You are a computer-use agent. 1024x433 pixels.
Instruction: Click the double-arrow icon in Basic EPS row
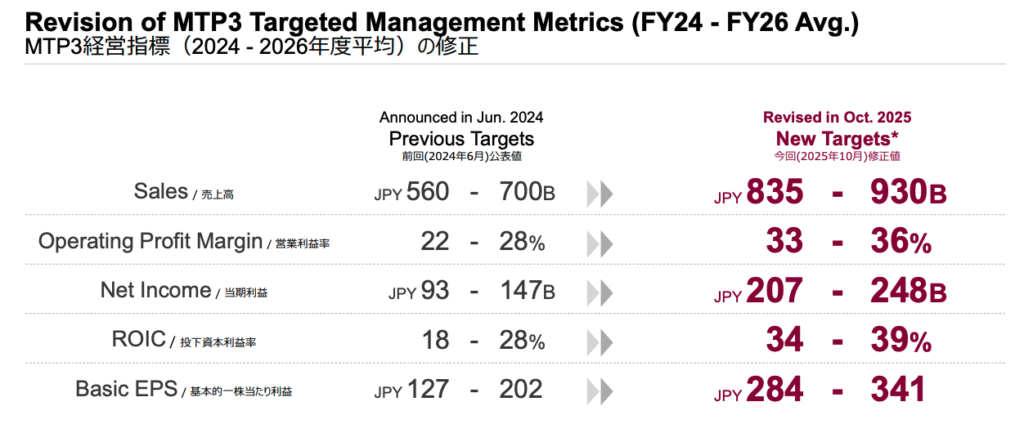[x=599, y=390]
